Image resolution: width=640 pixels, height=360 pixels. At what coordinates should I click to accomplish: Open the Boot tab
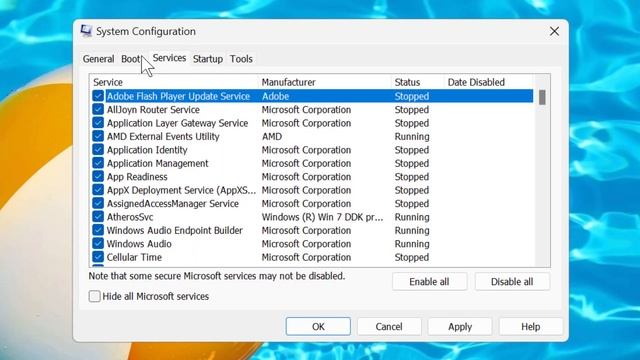click(x=131, y=59)
